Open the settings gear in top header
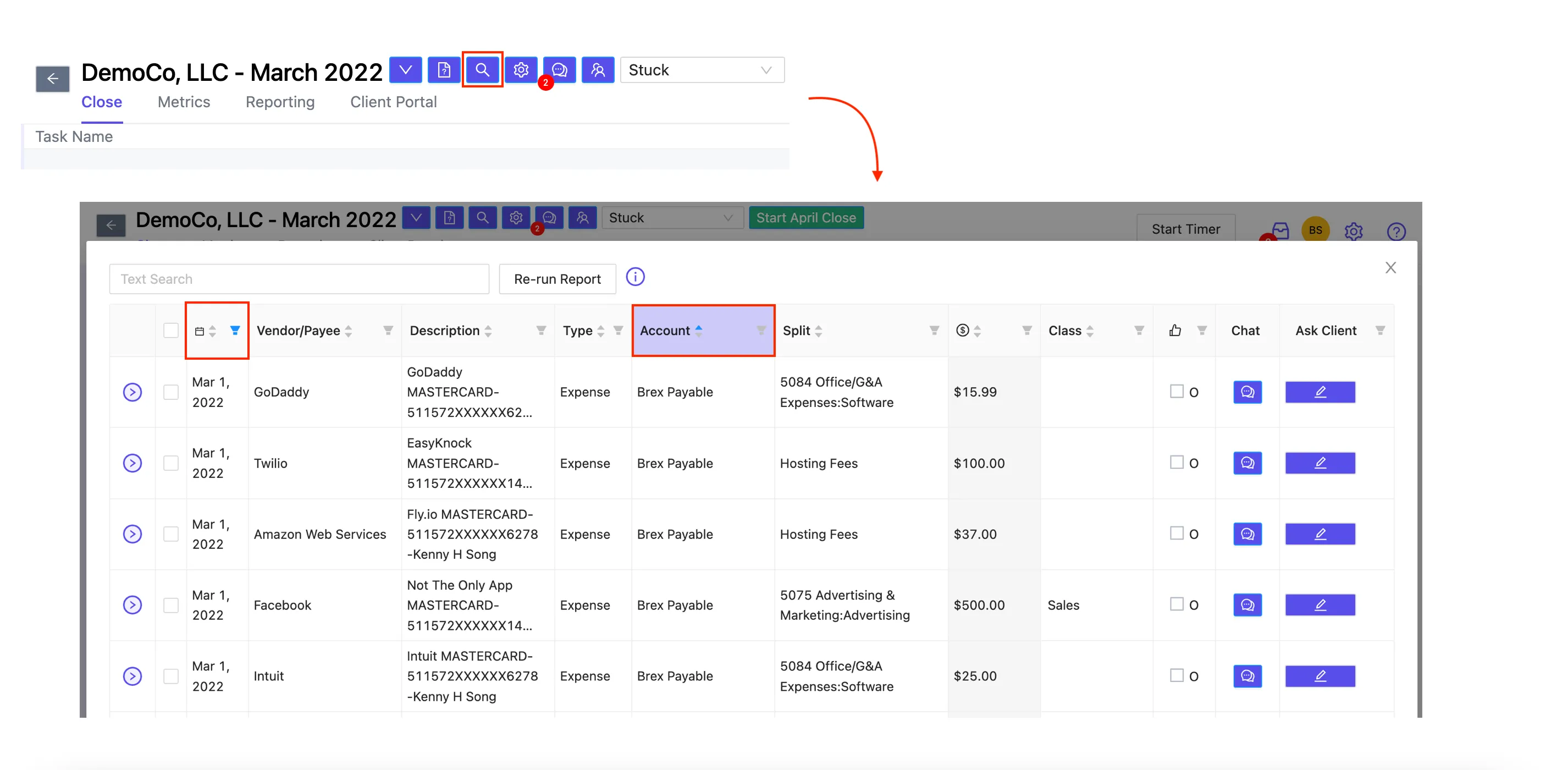 (x=521, y=70)
